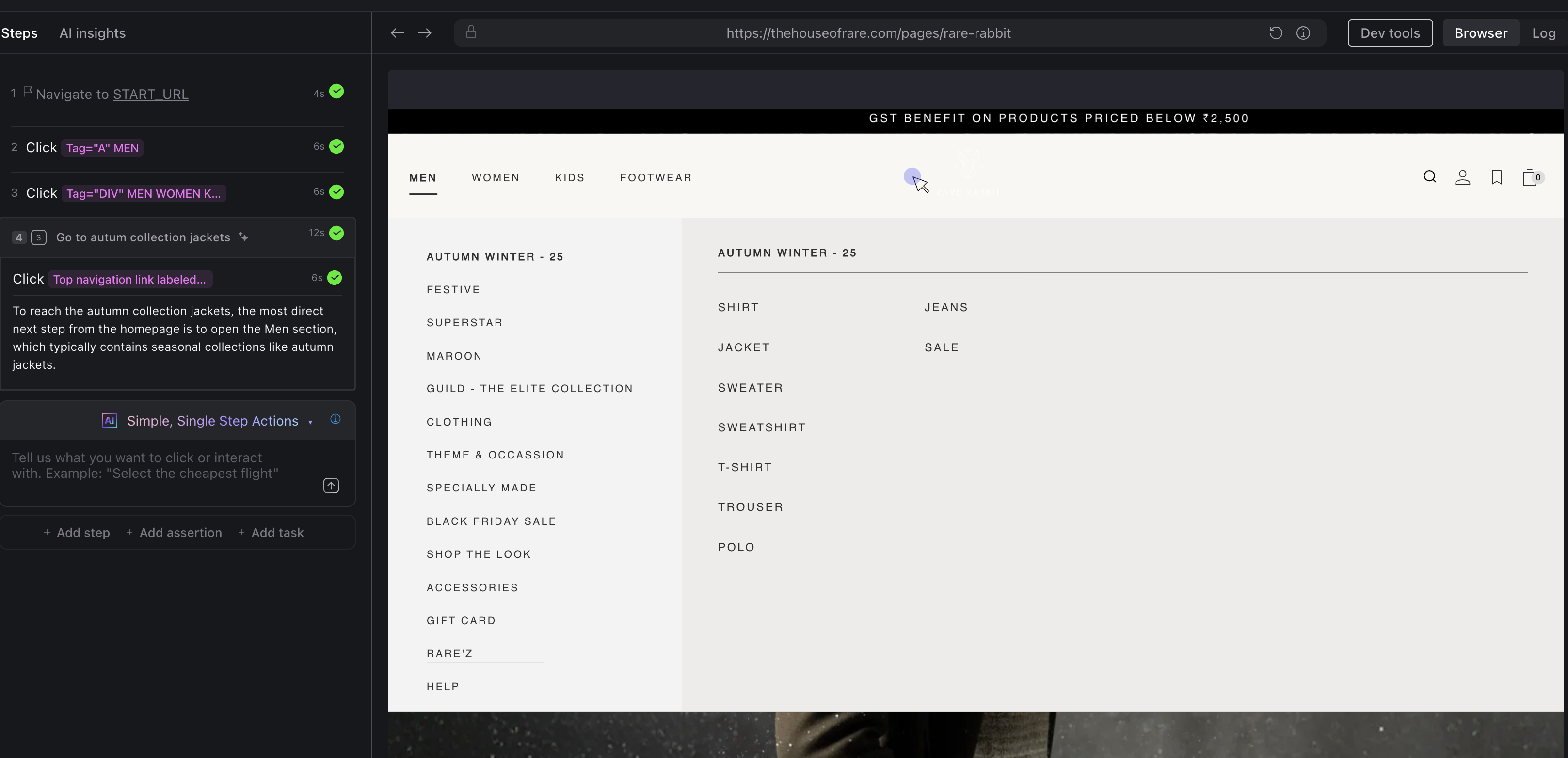
Task: Click the Add assertion button
Action: pyautogui.click(x=174, y=532)
